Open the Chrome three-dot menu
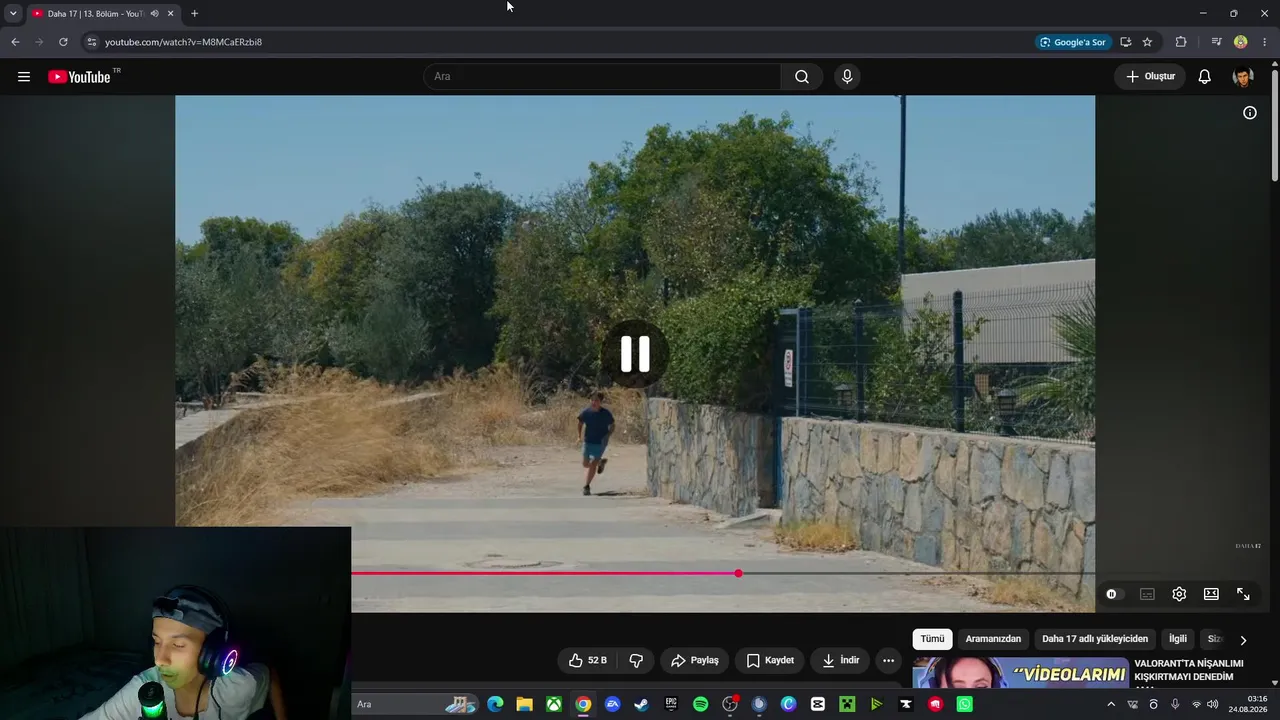 pos(1265,42)
